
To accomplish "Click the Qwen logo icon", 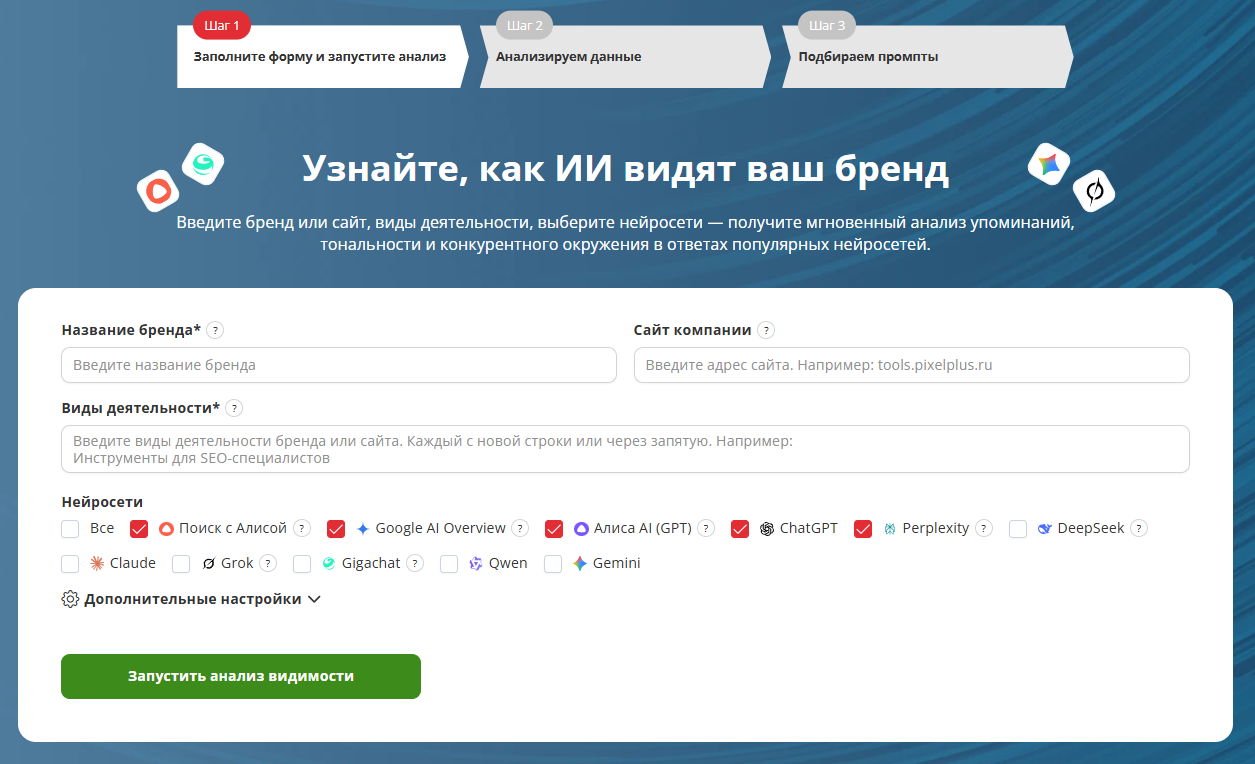I will [x=473, y=563].
